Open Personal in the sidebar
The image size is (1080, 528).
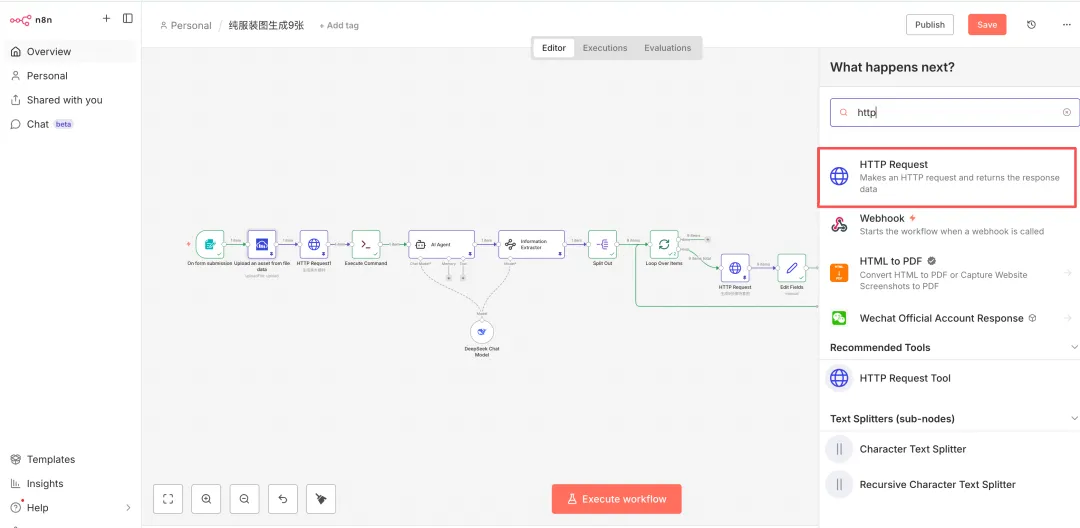click(x=70, y=76)
